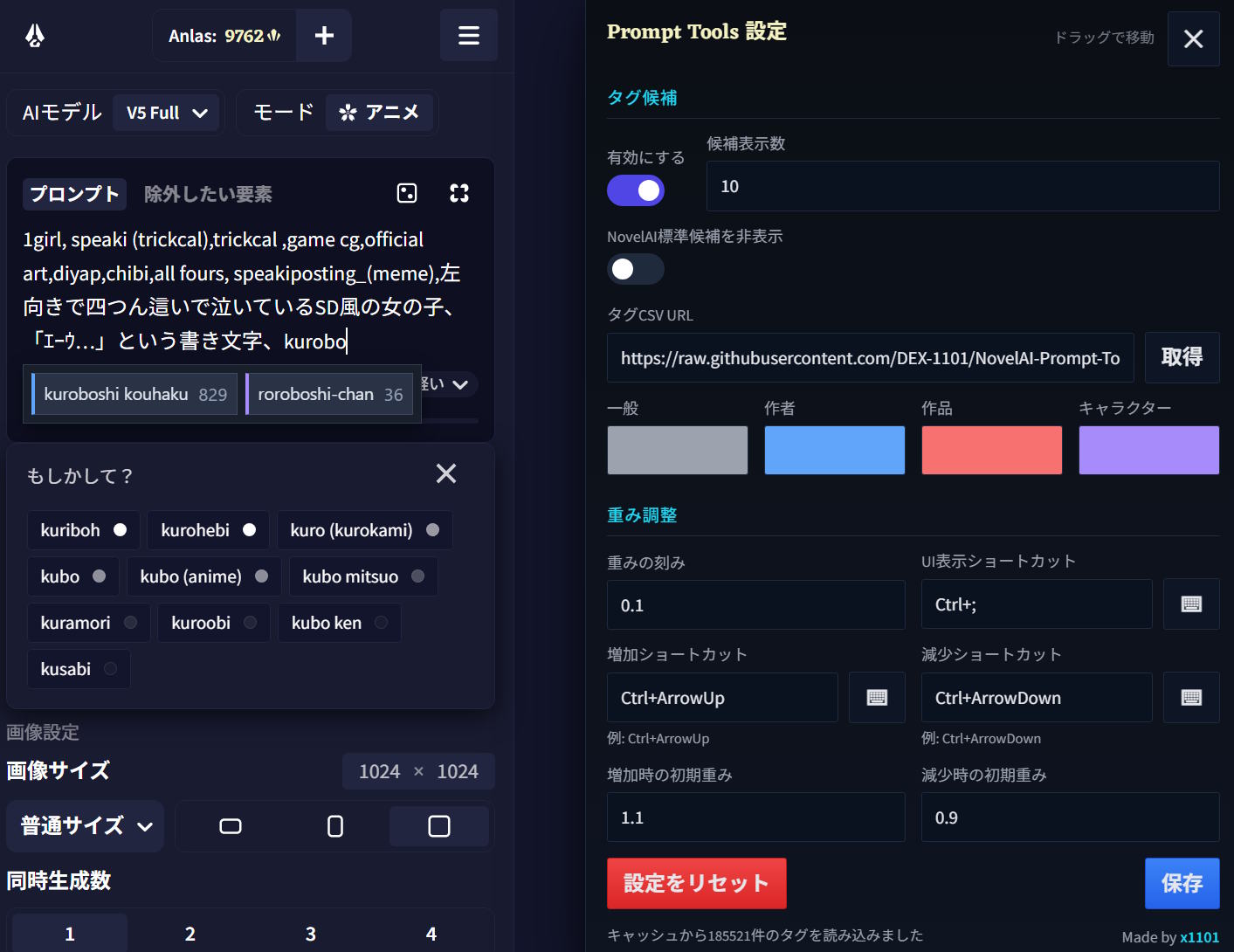The width and height of the screenshot is (1234, 952).
Task: Select batch count 2
Action: [x=190, y=934]
